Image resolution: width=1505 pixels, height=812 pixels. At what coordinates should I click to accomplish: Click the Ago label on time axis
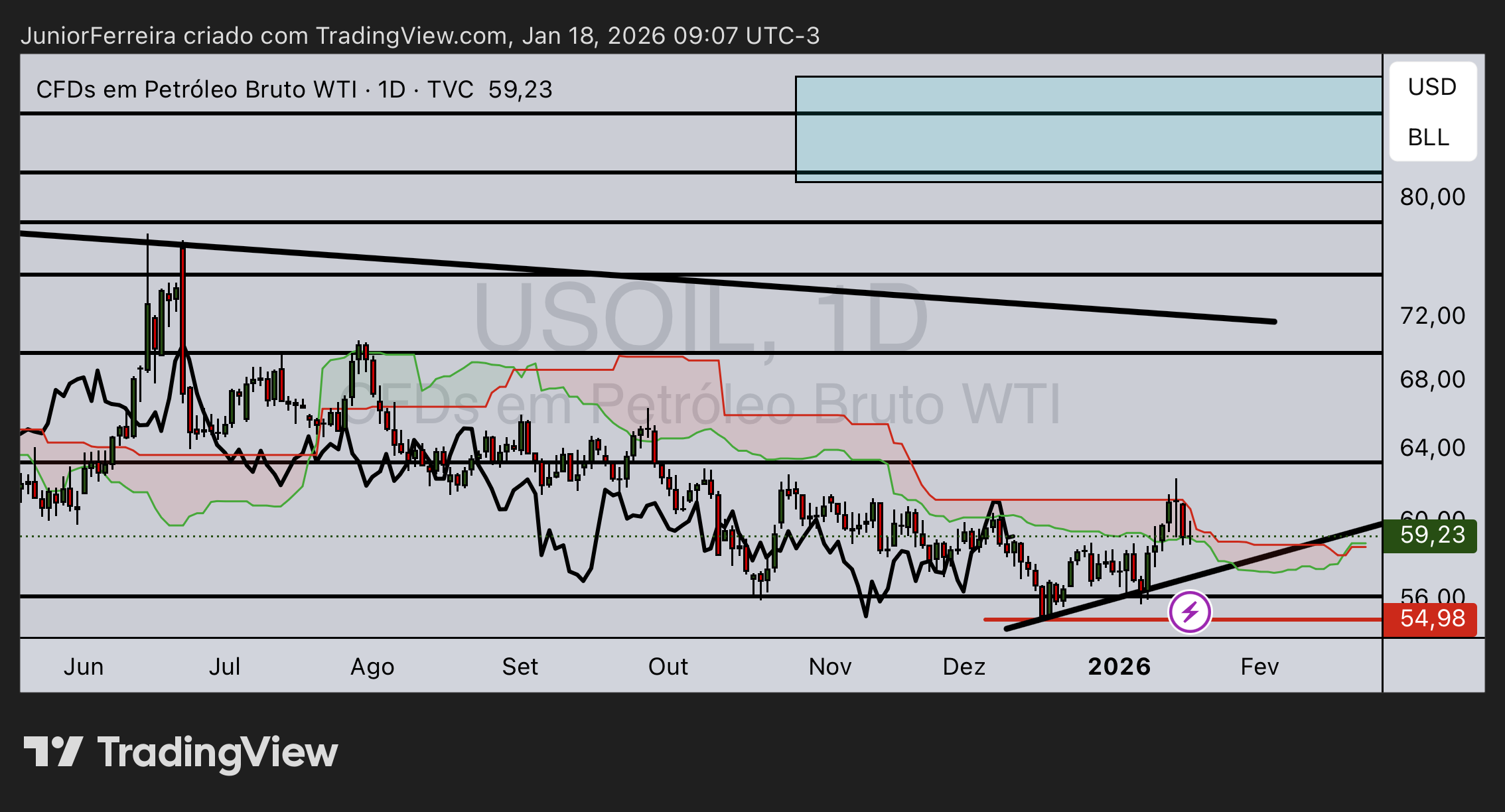[x=372, y=667]
